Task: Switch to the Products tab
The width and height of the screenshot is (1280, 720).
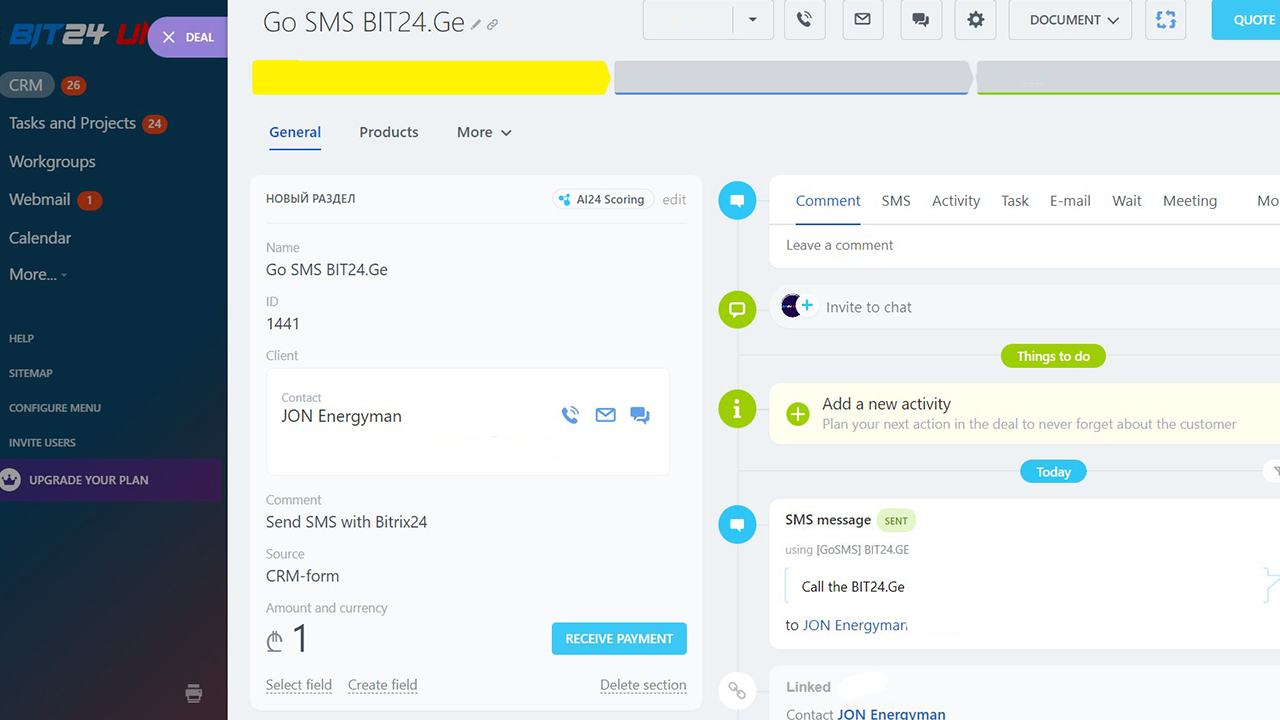Action: pyautogui.click(x=388, y=132)
